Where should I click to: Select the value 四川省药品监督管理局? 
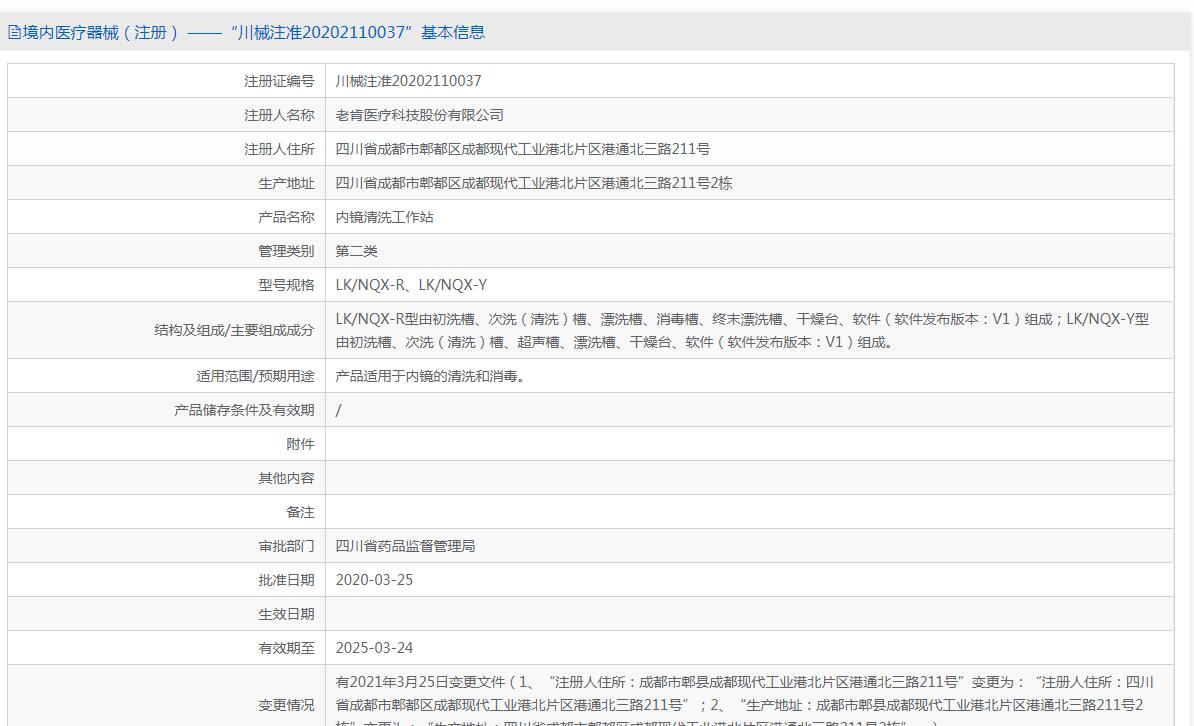pos(405,545)
